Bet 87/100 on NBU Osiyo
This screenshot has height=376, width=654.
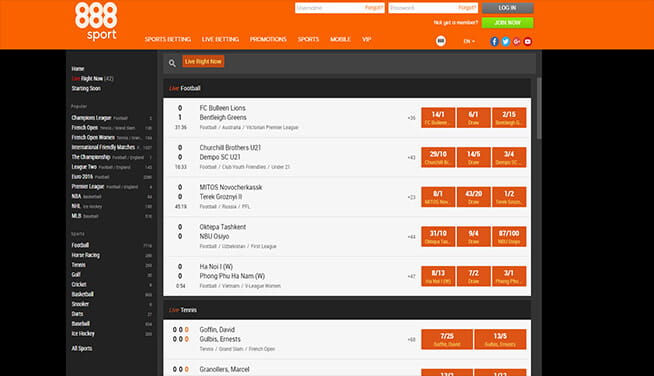point(509,237)
